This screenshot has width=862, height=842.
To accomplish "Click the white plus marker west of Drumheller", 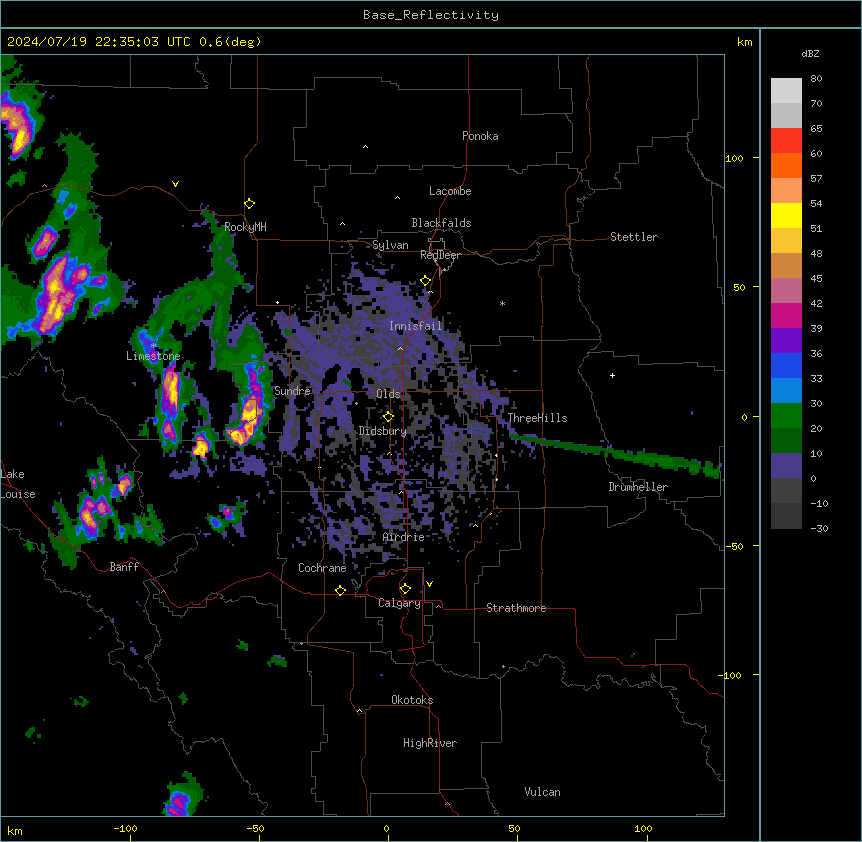I will 612,375.
